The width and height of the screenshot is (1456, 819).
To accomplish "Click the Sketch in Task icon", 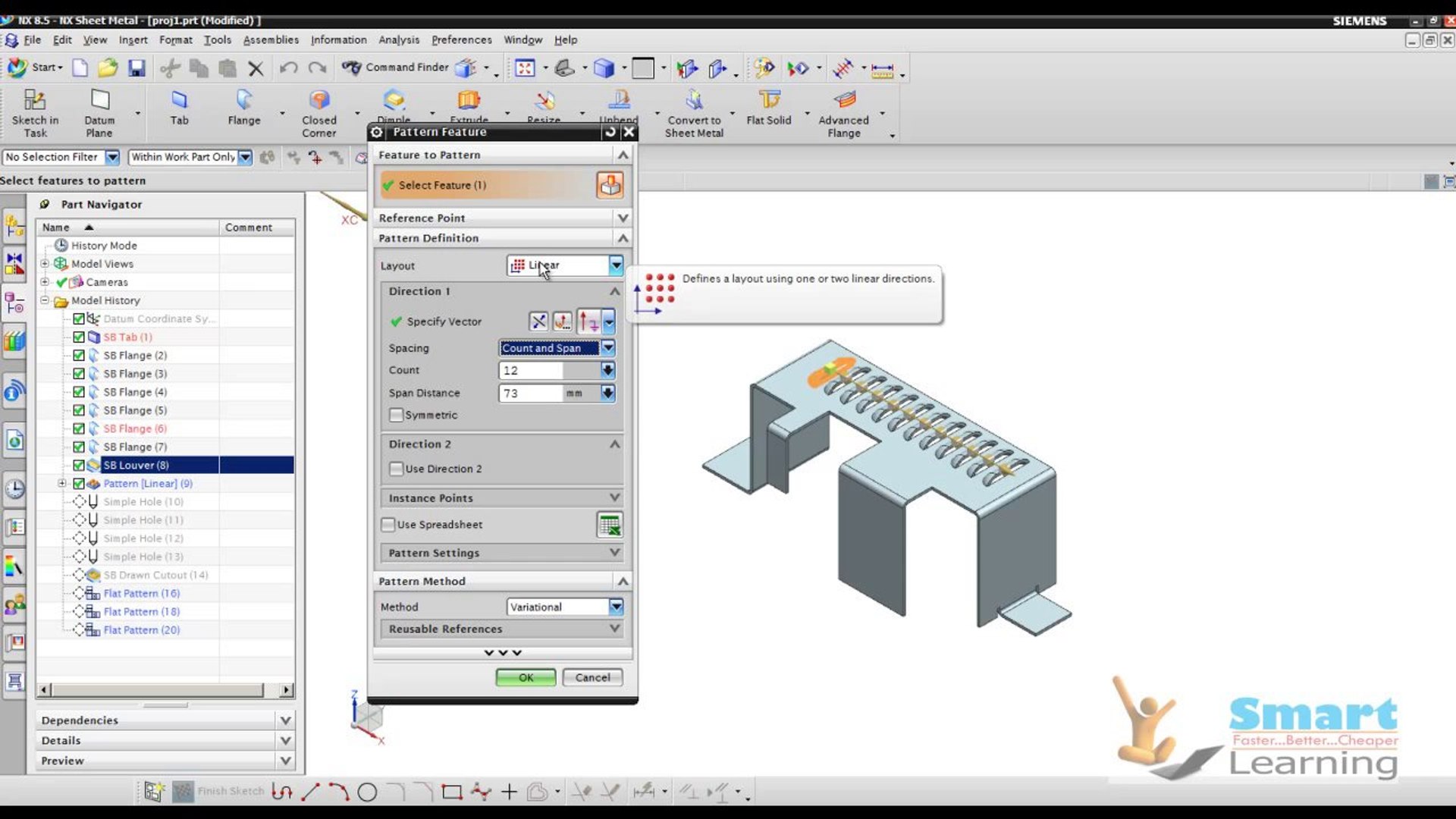I will click(x=35, y=101).
